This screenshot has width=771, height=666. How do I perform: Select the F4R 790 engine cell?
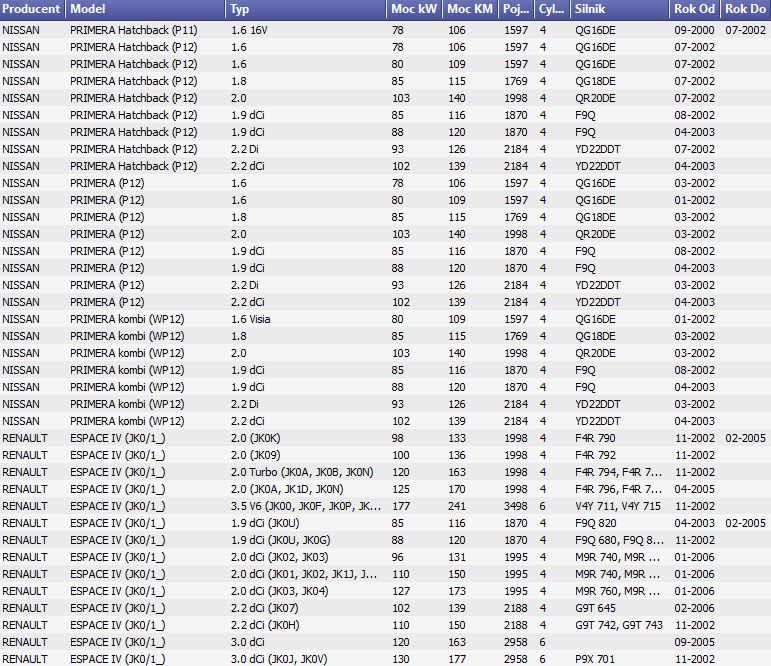click(x=595, y=438)
